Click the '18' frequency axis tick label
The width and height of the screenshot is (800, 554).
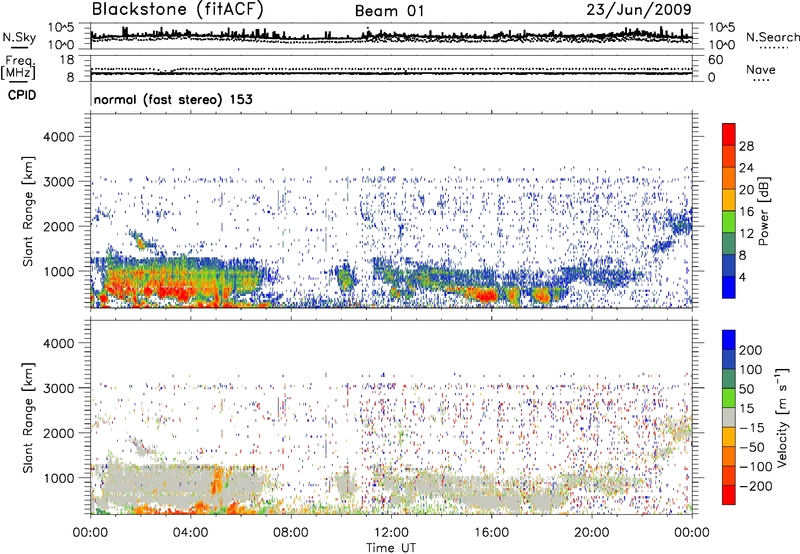click(x=67, y=60)
